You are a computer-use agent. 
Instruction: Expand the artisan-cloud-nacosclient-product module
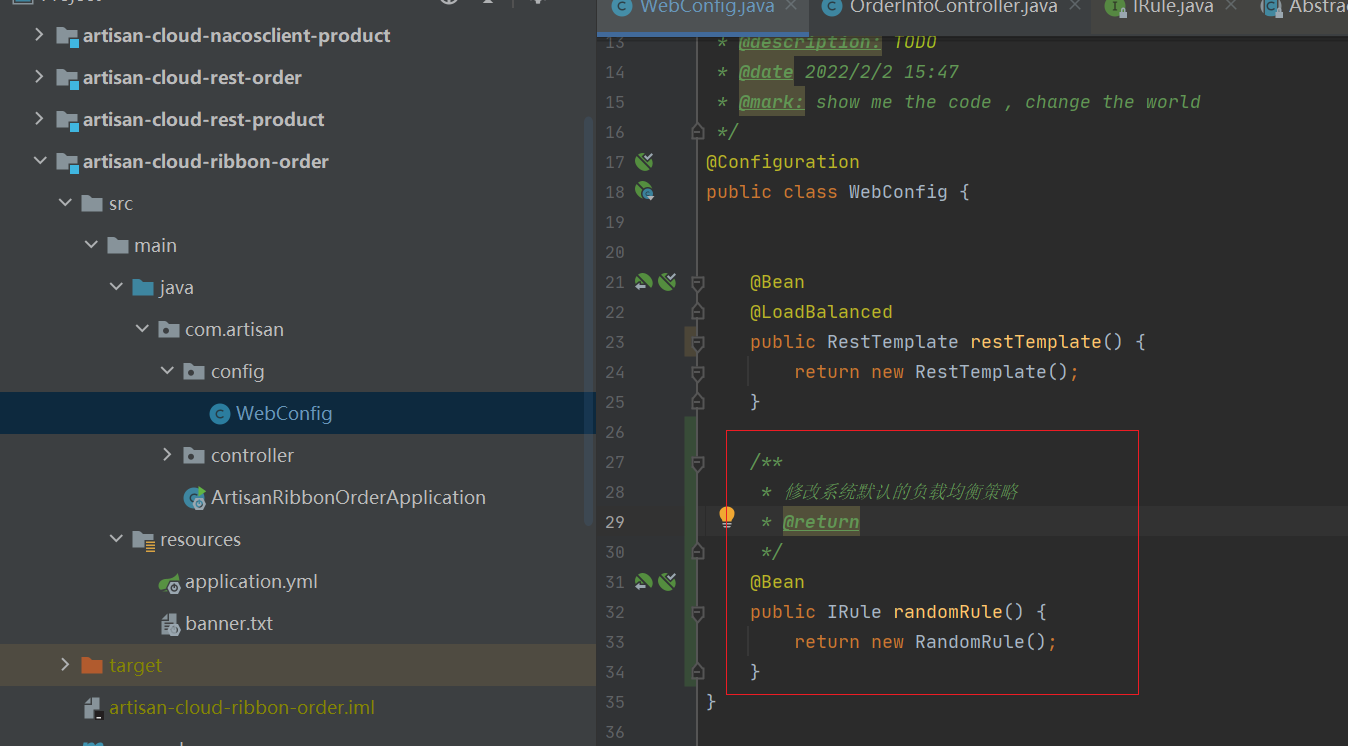pos(39,35)
